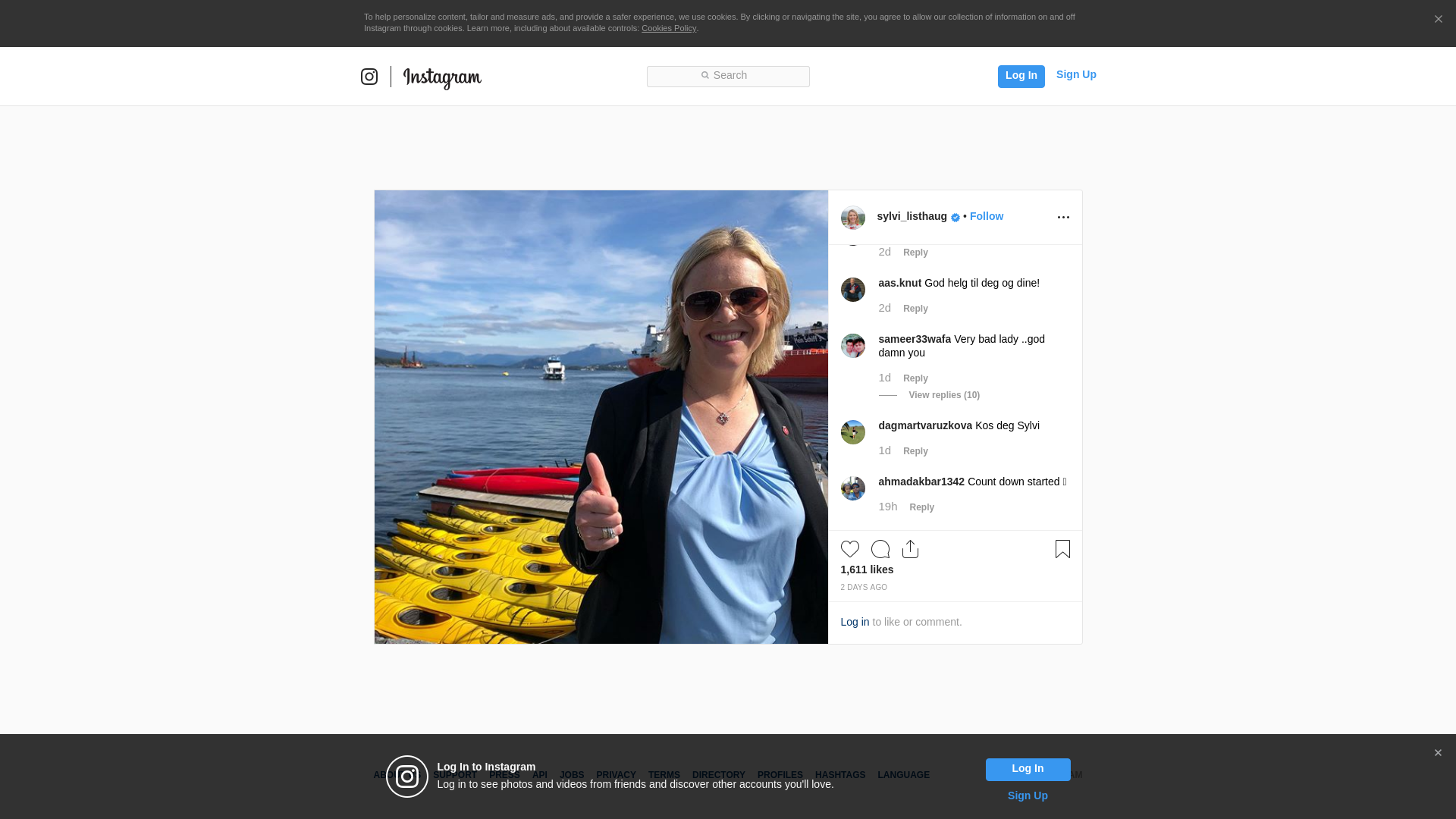Click into the Search field
The image size is (1456, 819).
[x=728, y=76]
